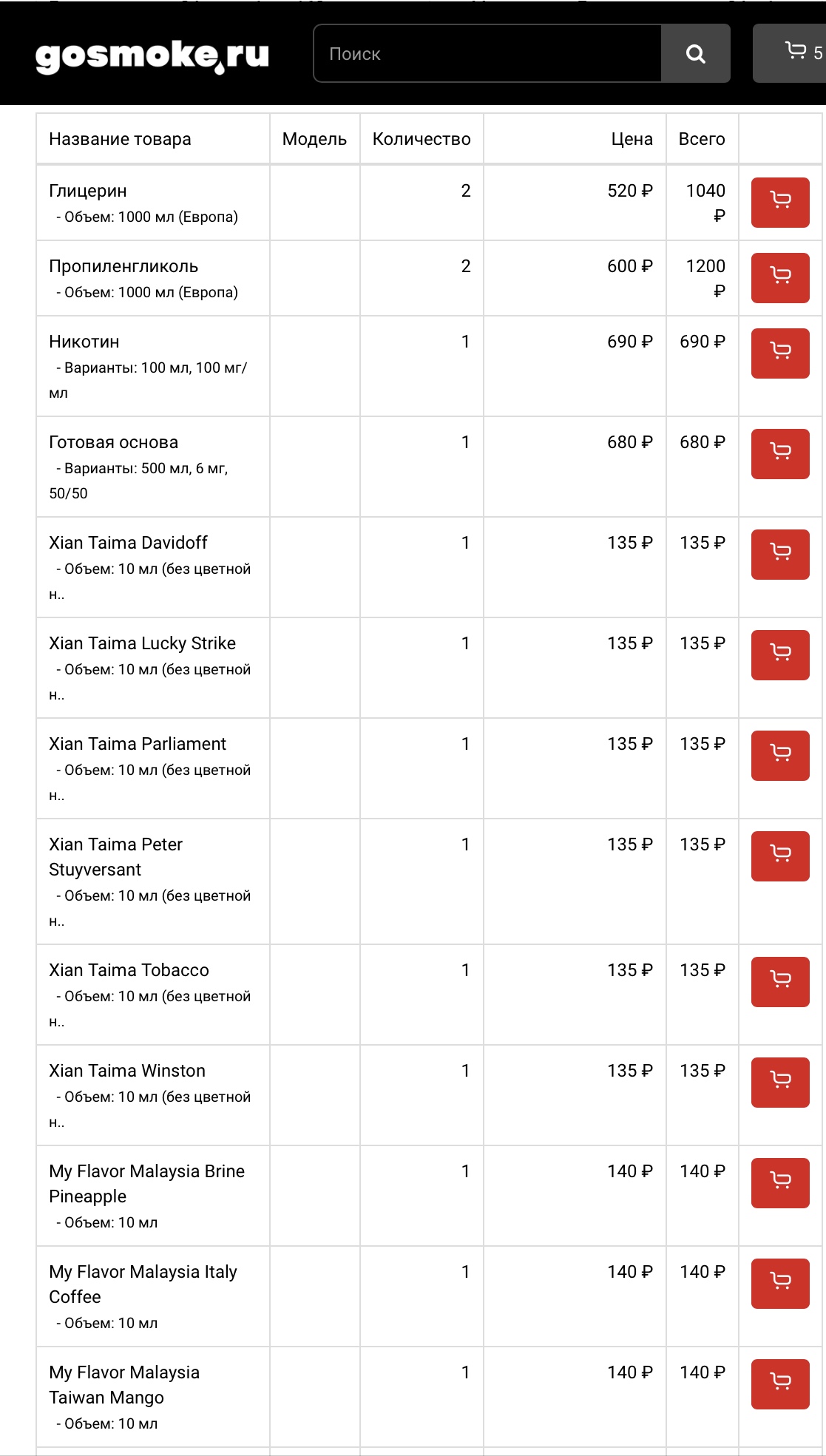Add Xian Taima Parliament to cart
This screenshot has width=826, height=1456.
[x=780, y=755]
